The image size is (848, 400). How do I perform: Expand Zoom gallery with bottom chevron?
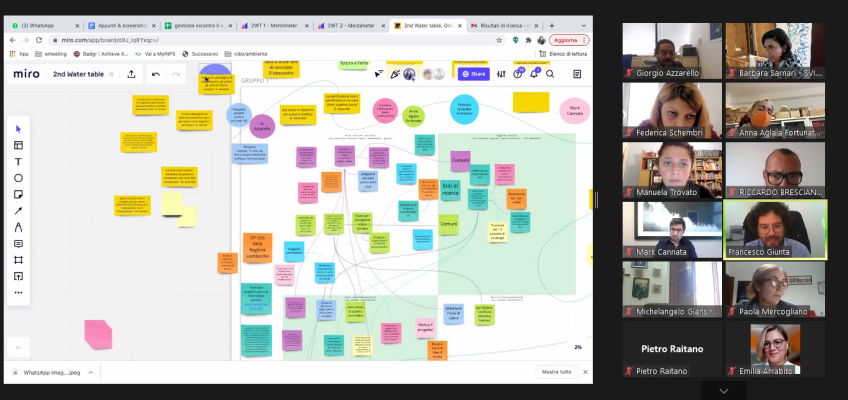(724, 391)
